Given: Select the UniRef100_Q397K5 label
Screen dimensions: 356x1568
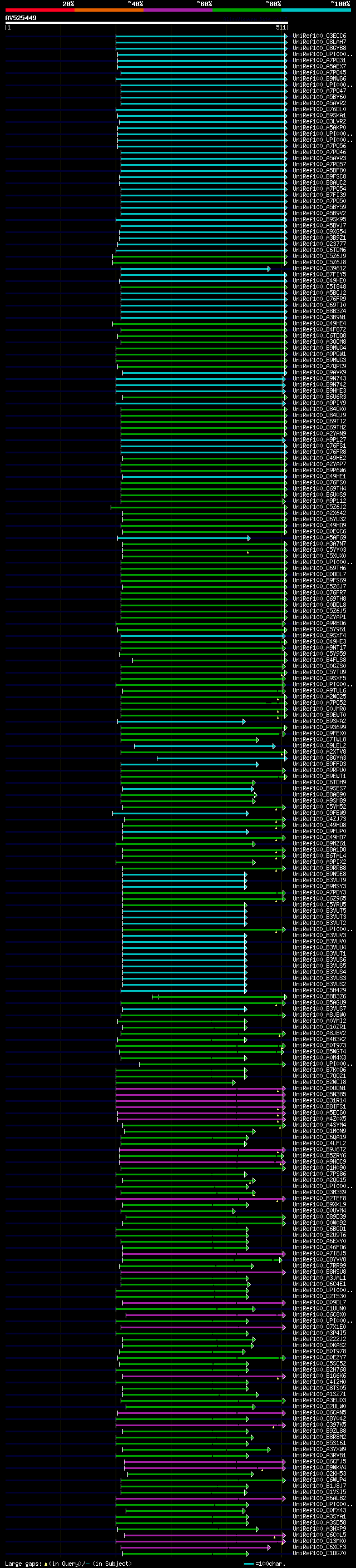Looking at the screenshot, I should point(319,1425).
